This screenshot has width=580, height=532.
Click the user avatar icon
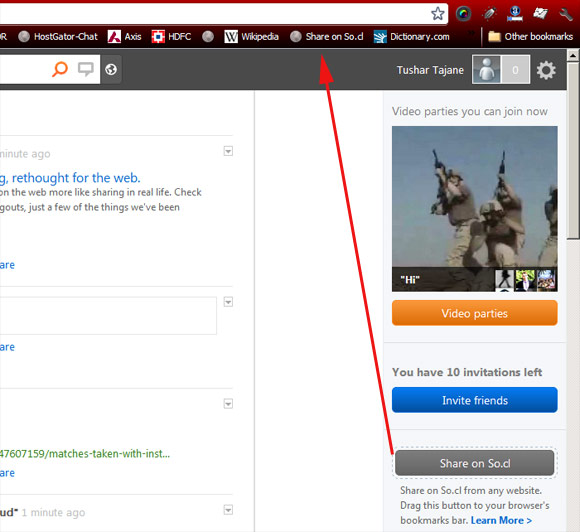(486, 70)
